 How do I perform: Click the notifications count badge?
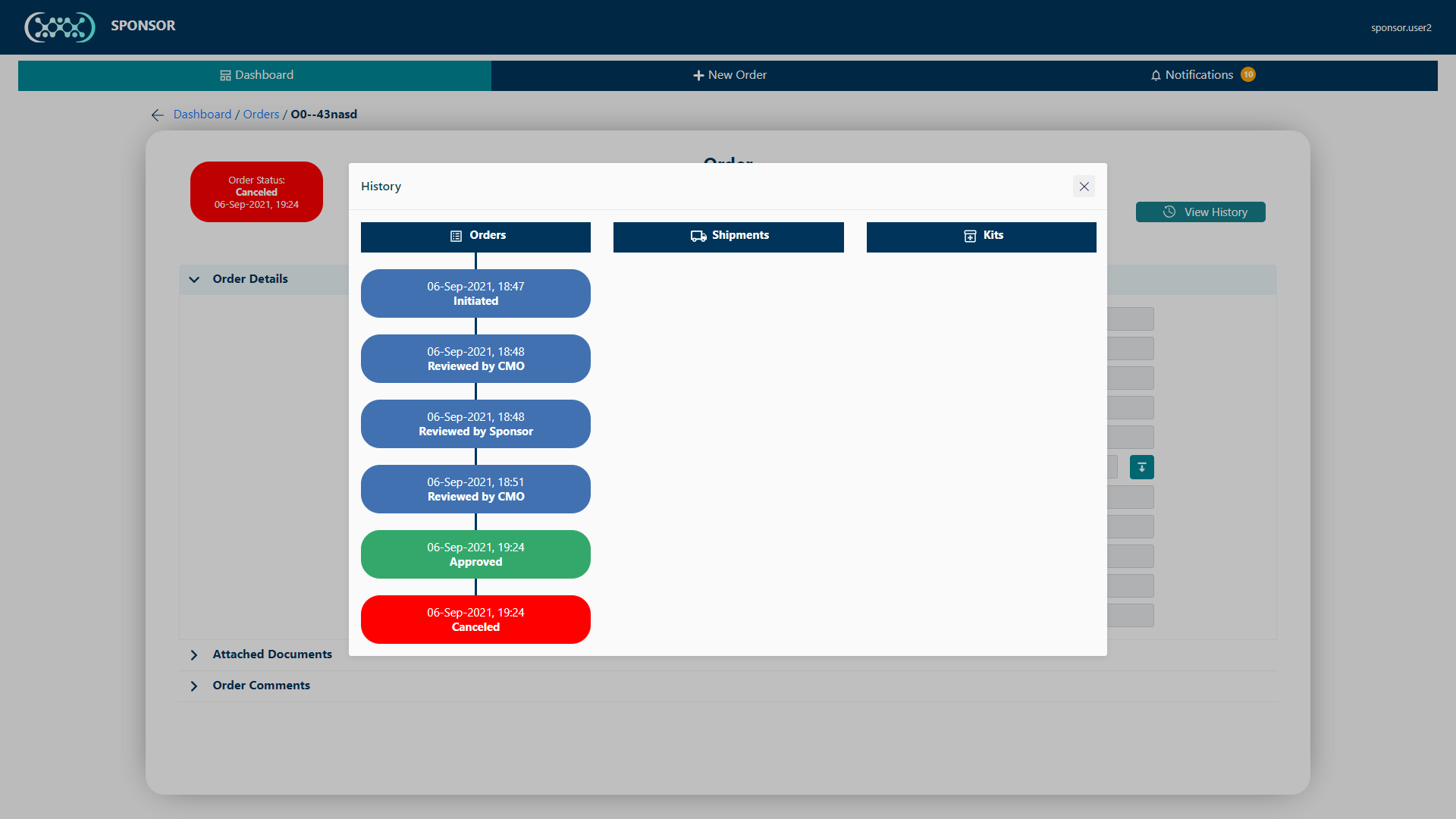[x=1248, y=74]
